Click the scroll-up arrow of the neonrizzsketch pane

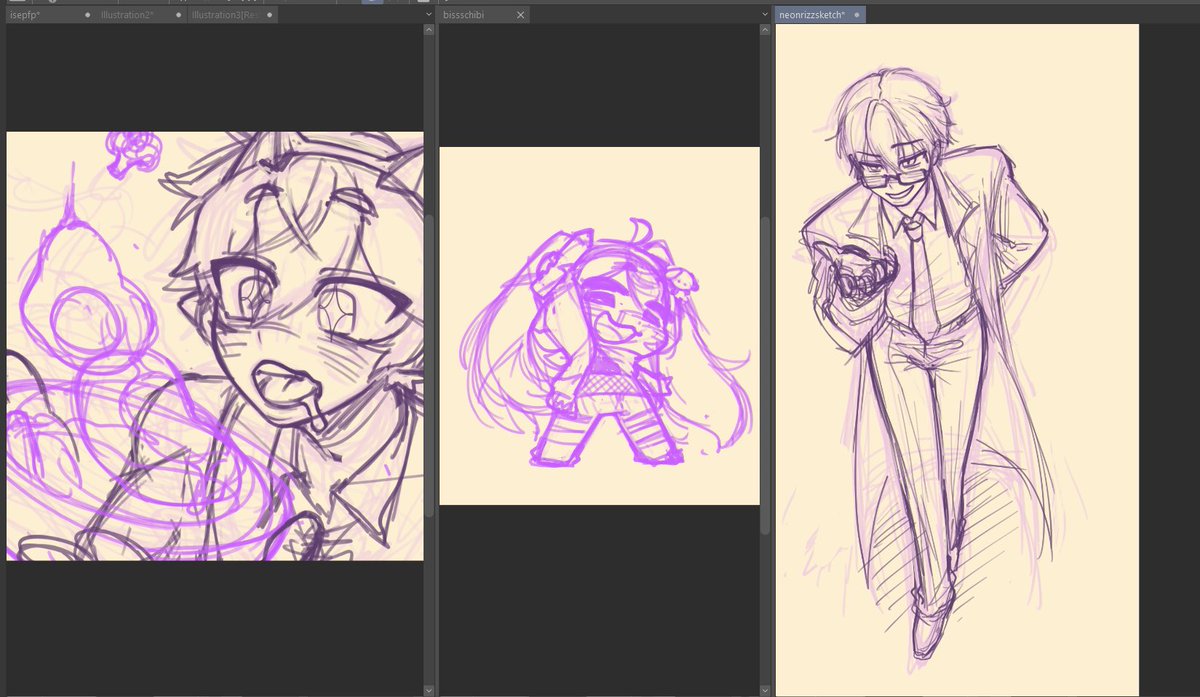[1193, 28]
